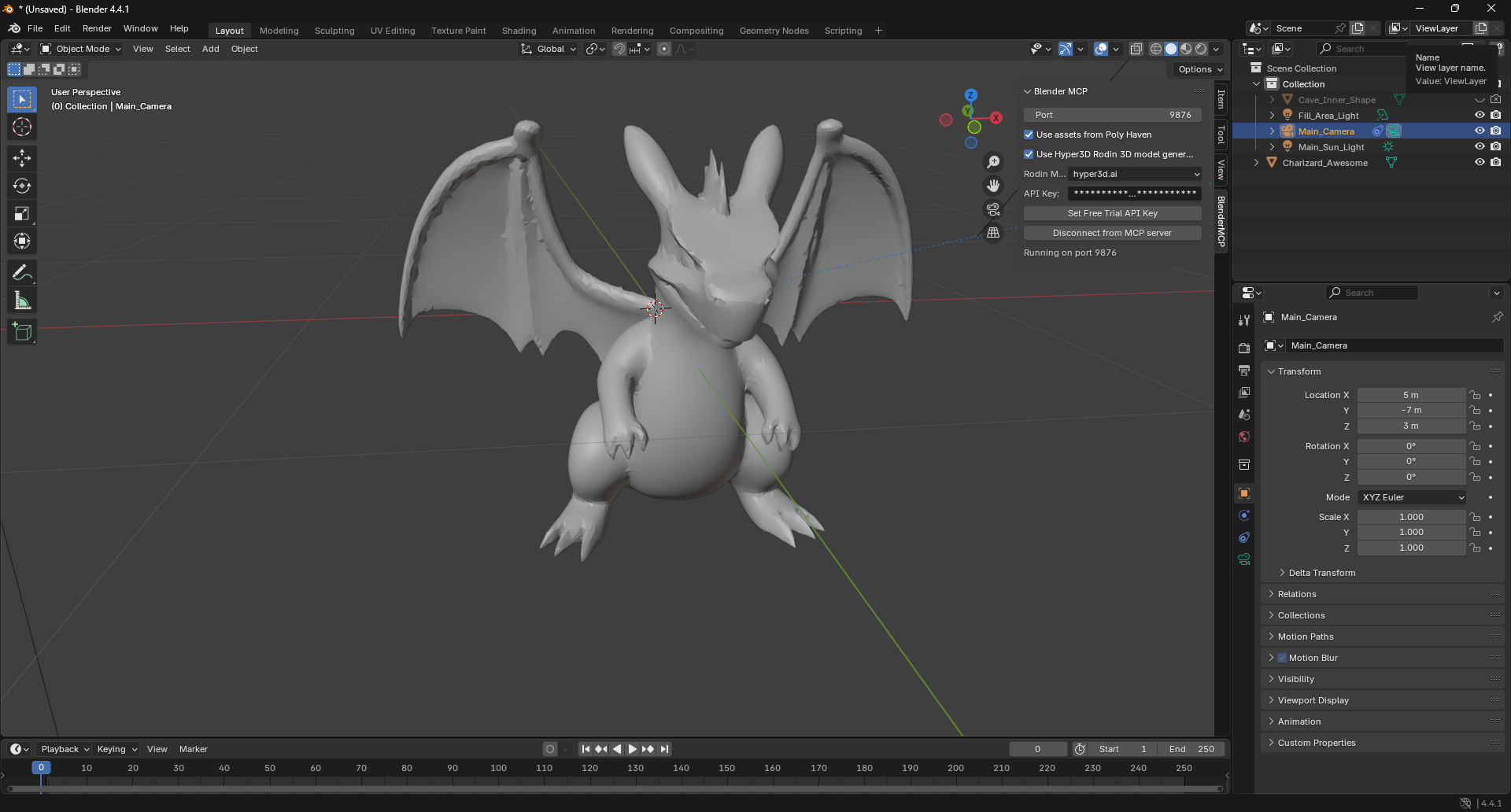1511x812 pixels.
Task: Open the Camera data properties tab icon
Action: 1244,559
